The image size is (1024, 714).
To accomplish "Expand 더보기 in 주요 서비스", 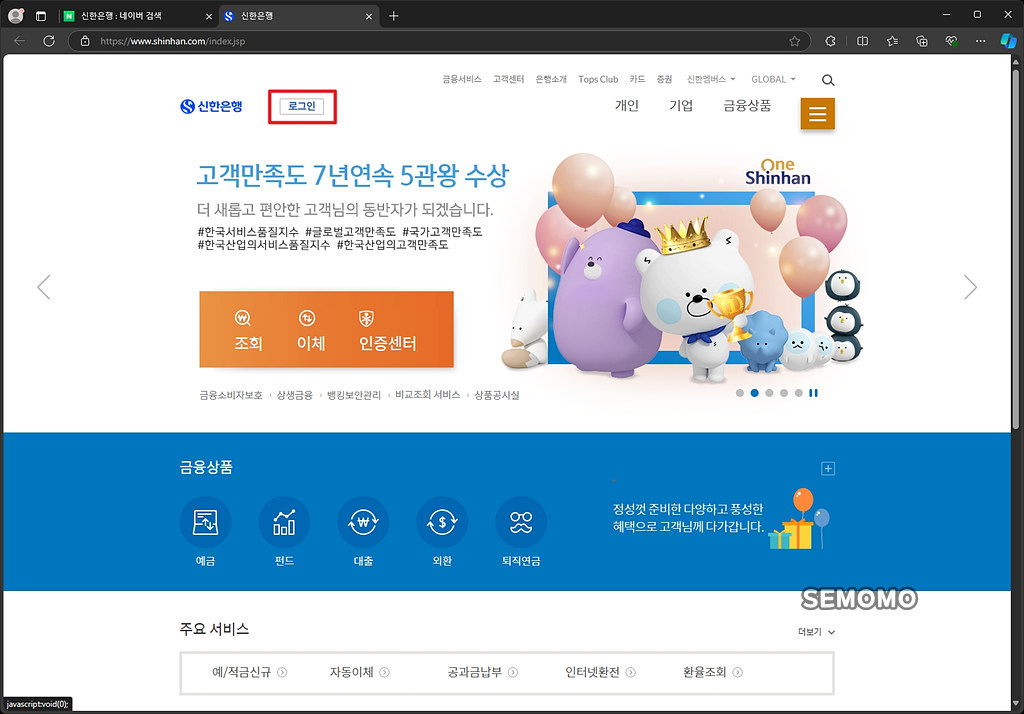I will [x=816, y=632].
